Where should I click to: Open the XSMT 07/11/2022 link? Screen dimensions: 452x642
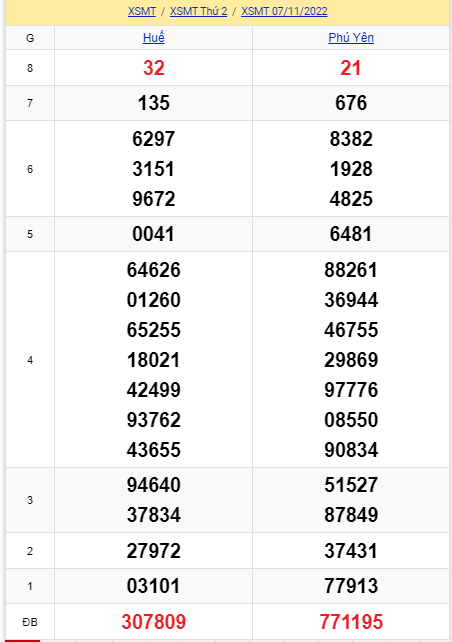pos(284,11)
